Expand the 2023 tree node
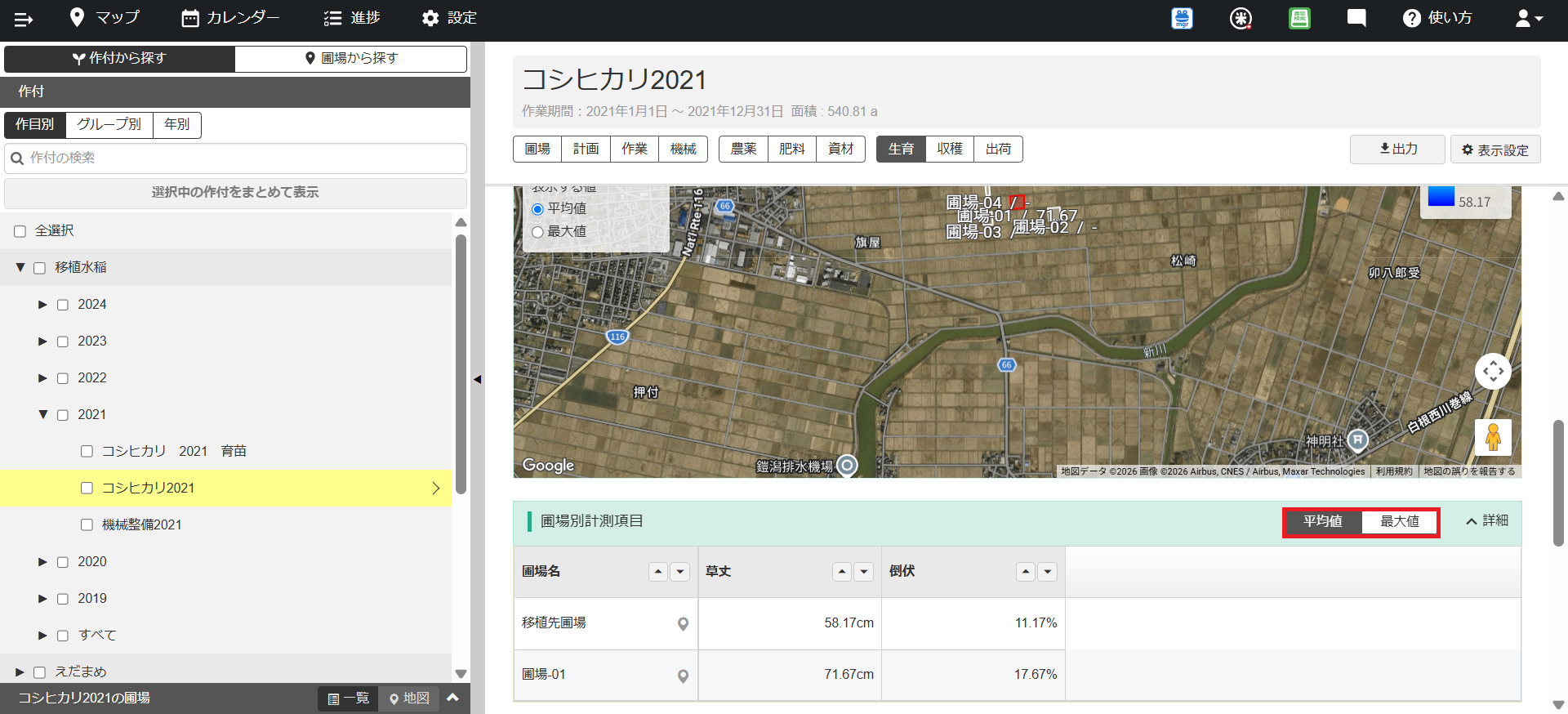Screen dimensions: 1568x714 [42, 341]
